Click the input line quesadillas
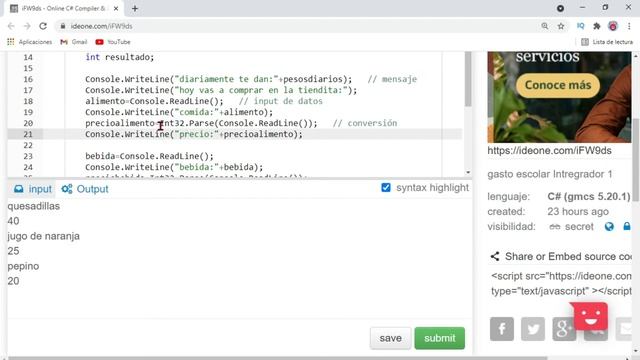The image size is (640, 360). [x=33, y=206]
